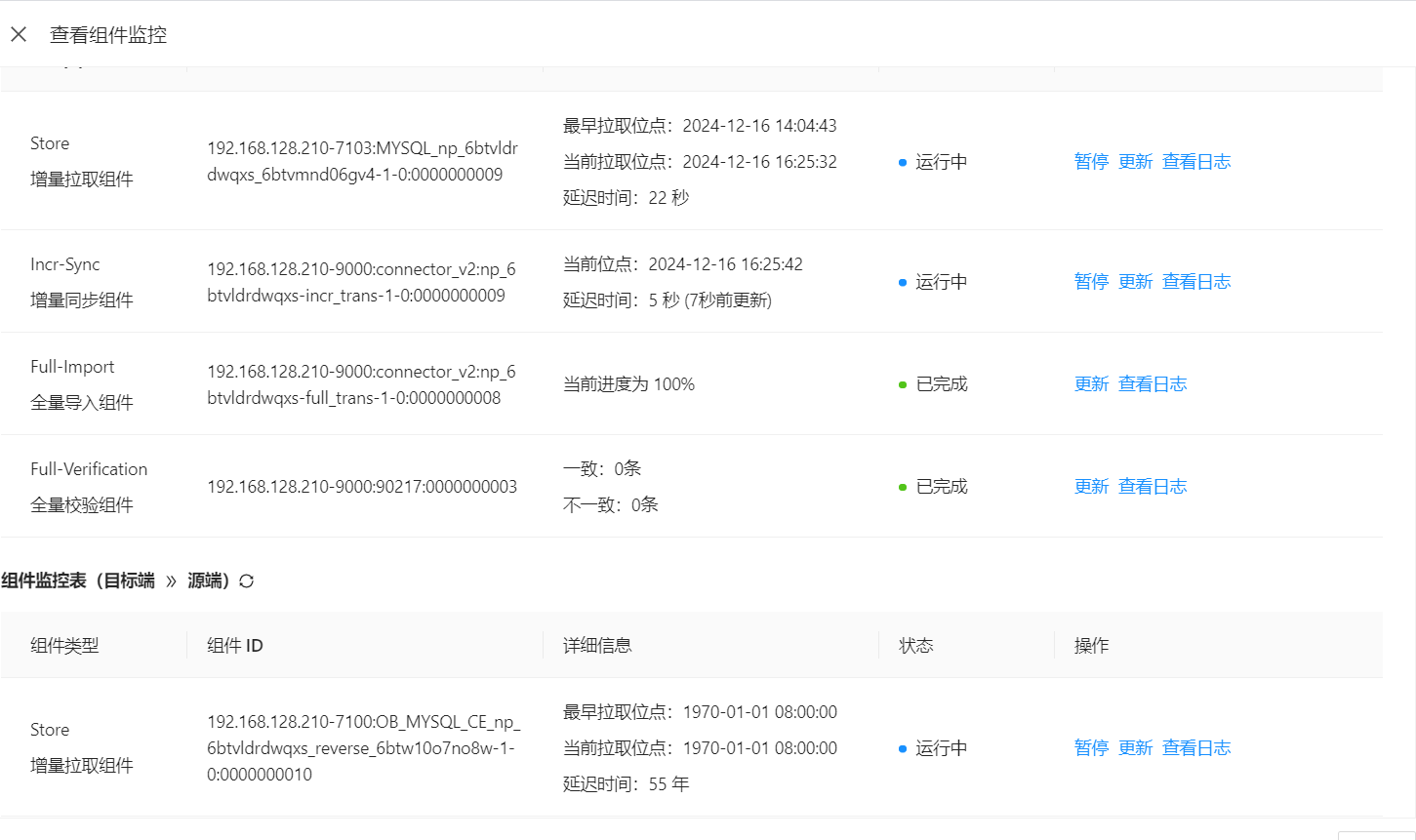
Task: Click the 状态 column header
Action: [x=916, y=646]
